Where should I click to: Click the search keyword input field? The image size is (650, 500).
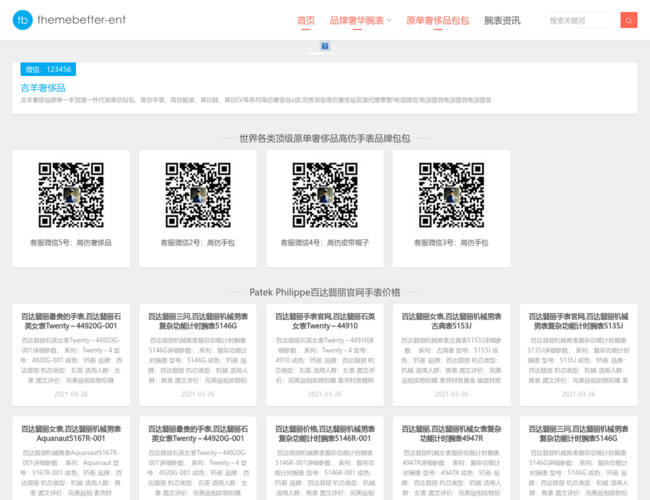tap(583, 20)
